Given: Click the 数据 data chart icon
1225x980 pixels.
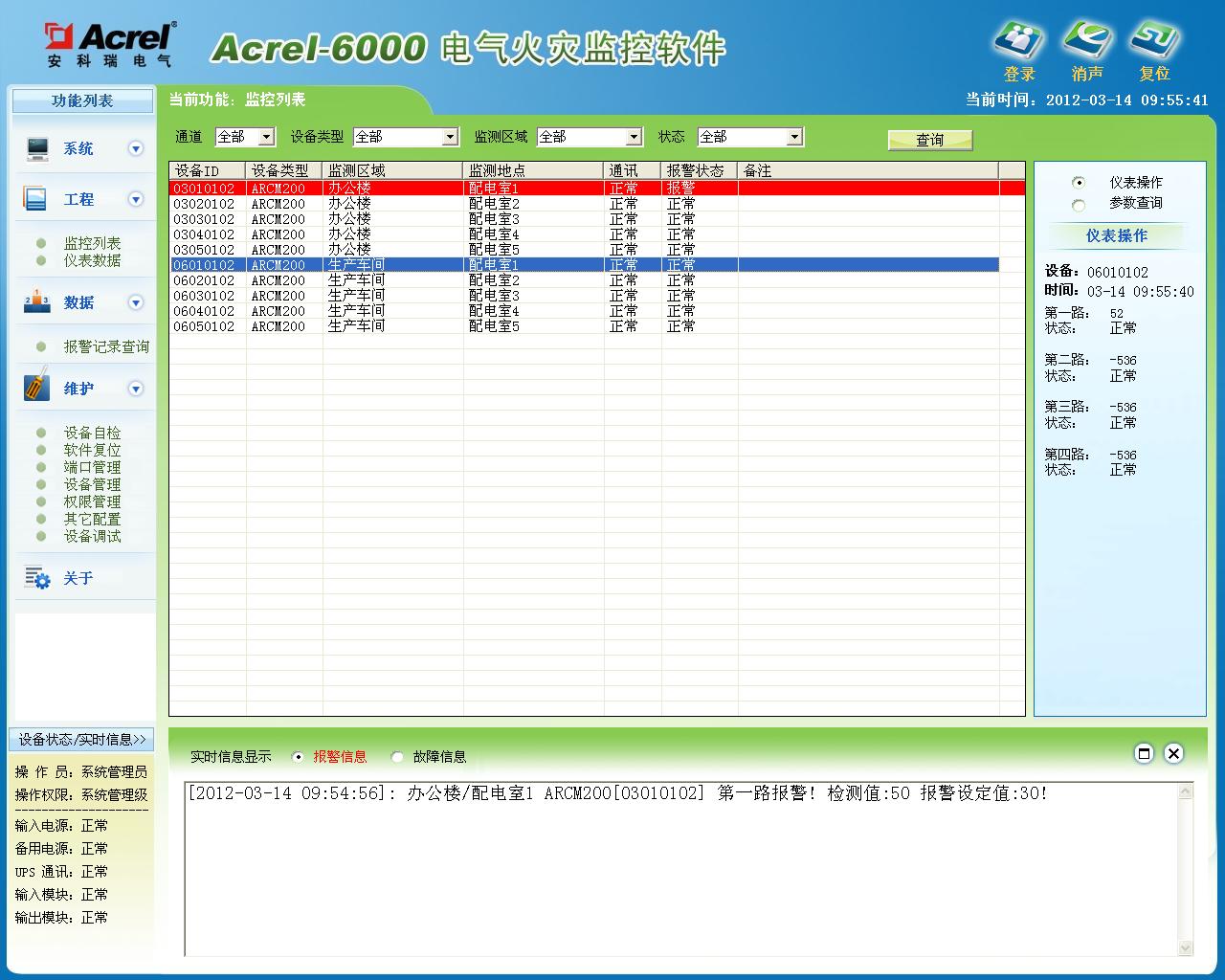Looking at the screenshot, I should 36,302.
